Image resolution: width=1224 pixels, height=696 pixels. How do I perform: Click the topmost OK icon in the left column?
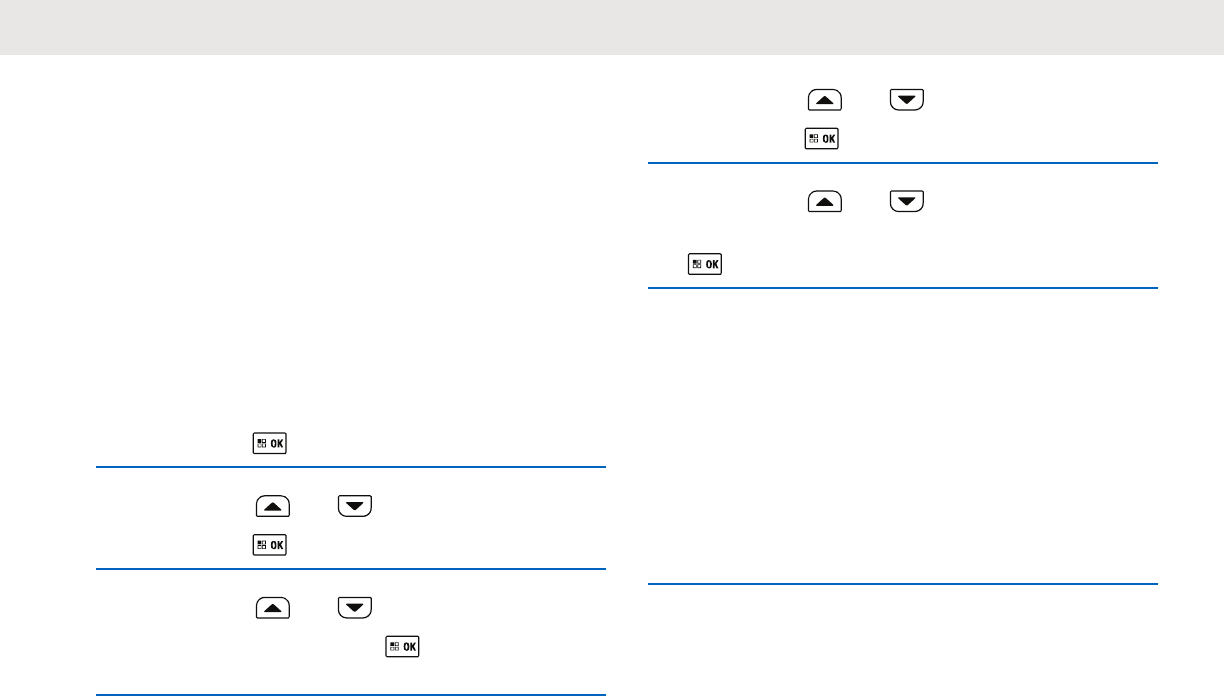click(x=269, y=444)
